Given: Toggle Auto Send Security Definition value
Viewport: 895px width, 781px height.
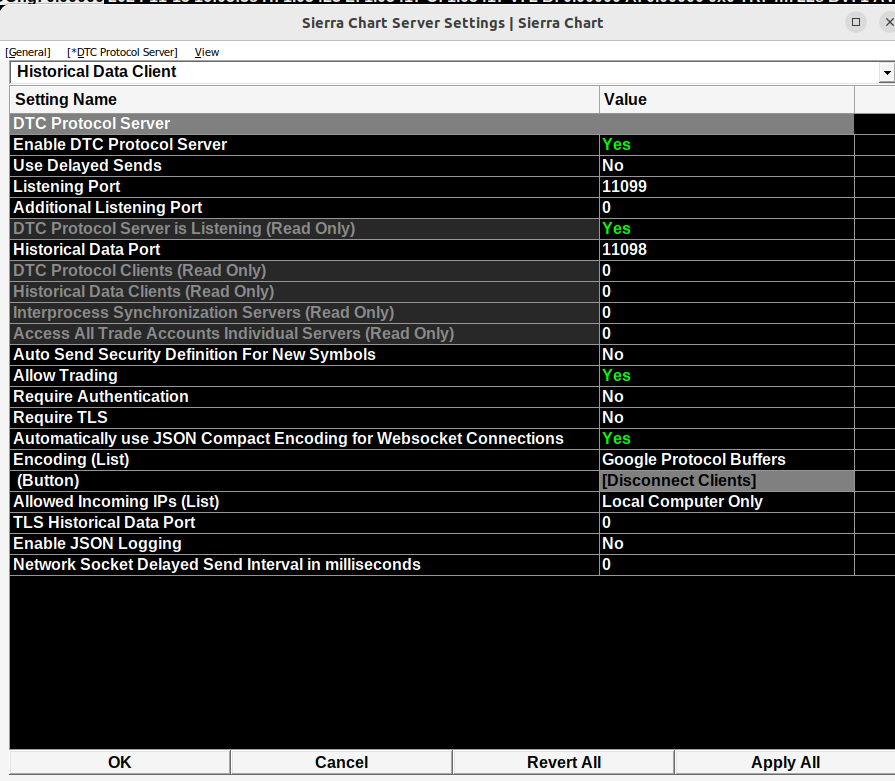Looking at the screenshot, I should click(x=727, y=355).
